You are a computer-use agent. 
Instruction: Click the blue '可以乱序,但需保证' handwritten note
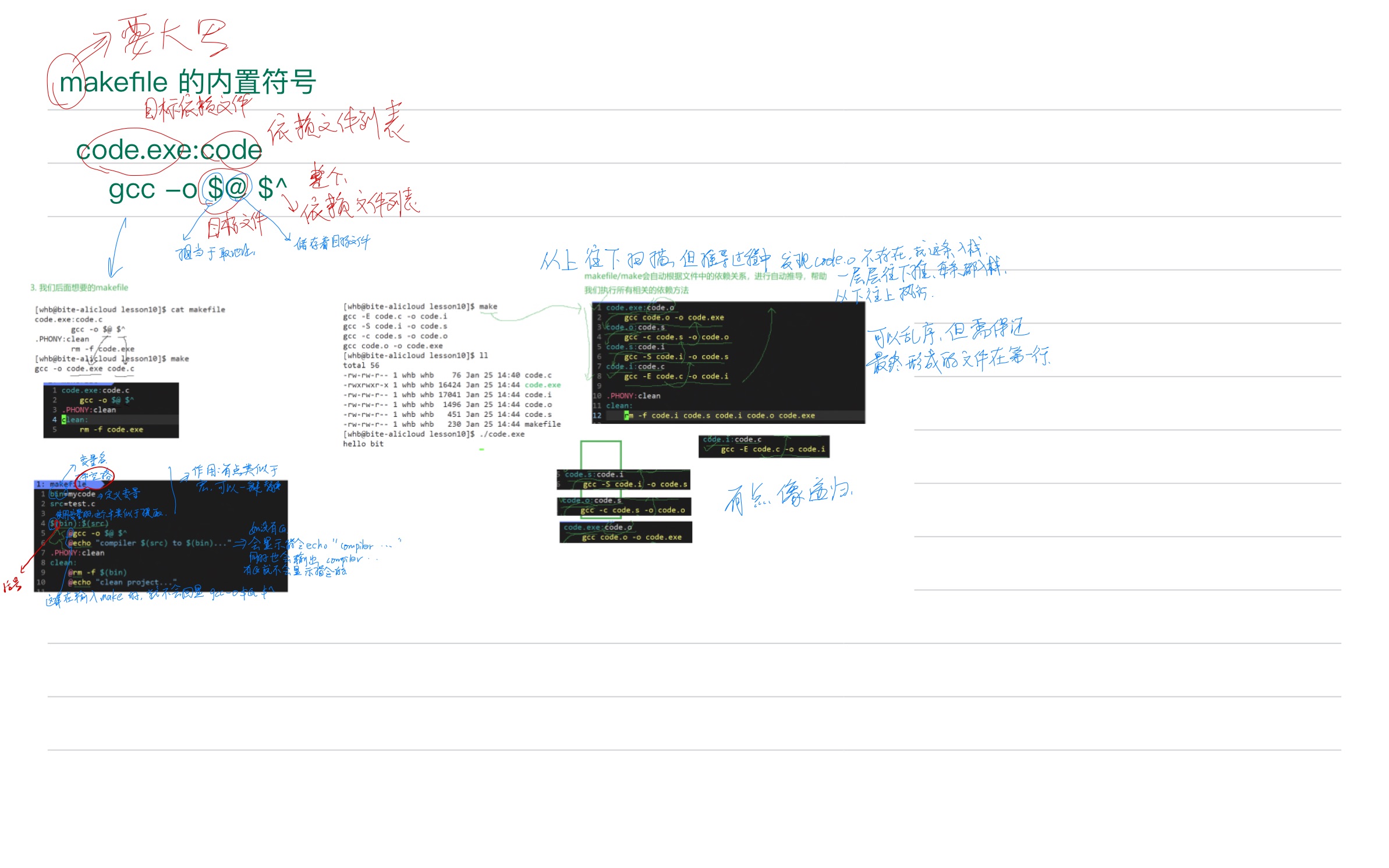point(949,334)
